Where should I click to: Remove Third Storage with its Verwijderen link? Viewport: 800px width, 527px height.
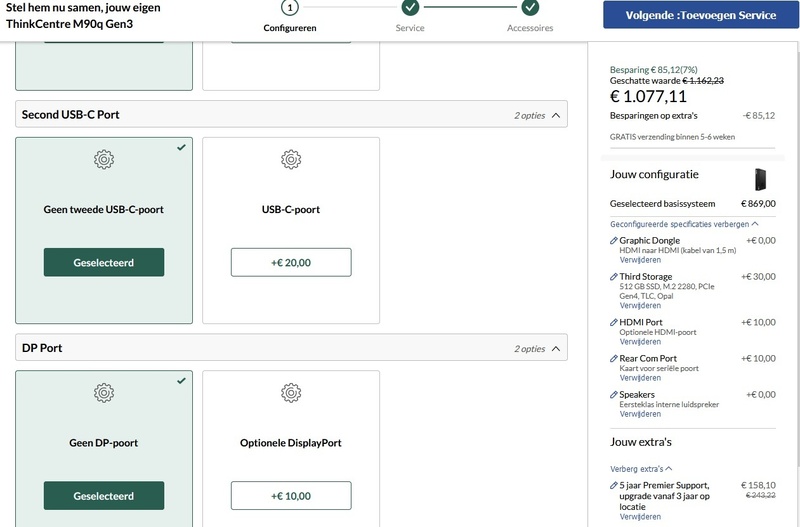point(640,305)
